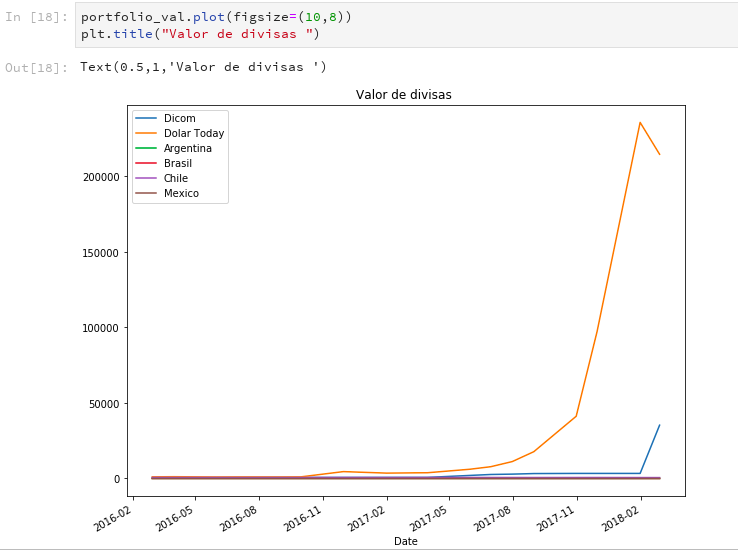Click the portfolio_val.plot code line

(216, 17)
